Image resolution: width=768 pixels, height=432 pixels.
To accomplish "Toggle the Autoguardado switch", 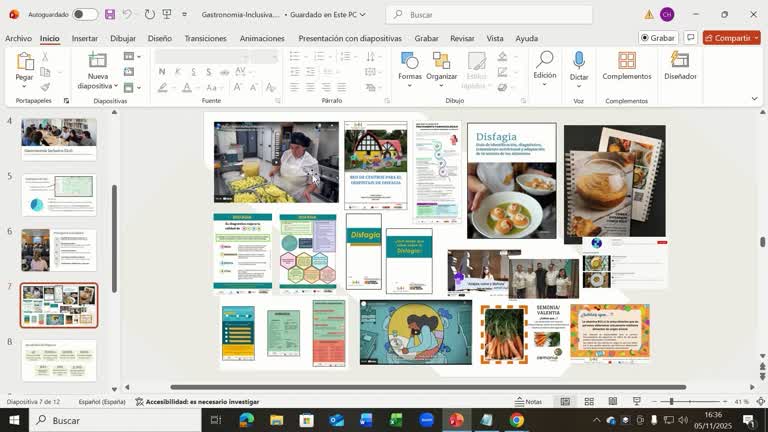I will 85,15.
